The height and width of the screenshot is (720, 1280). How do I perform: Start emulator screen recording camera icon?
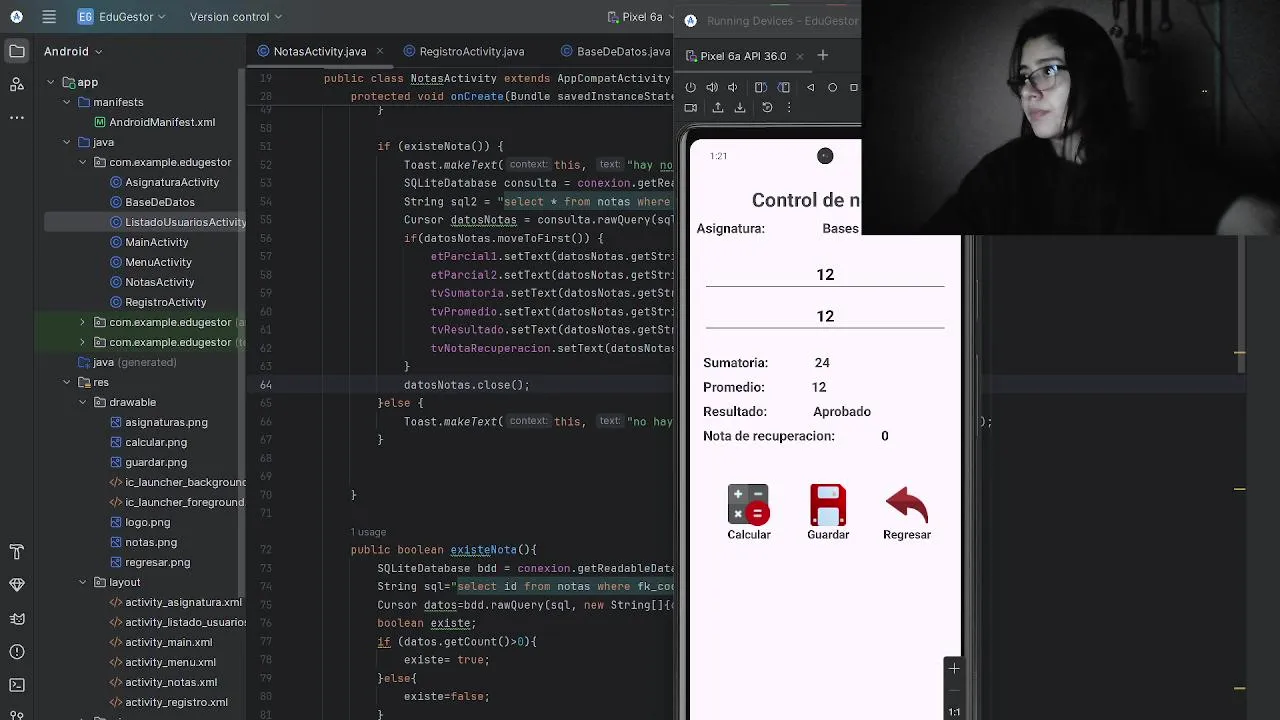[690, 108]
